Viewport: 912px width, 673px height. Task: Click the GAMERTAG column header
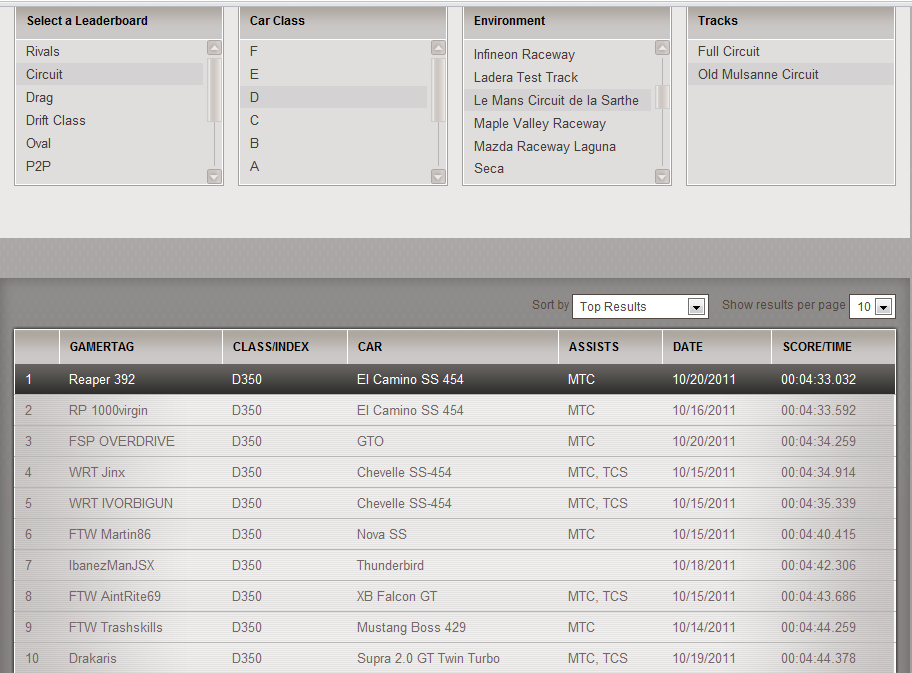click(102, 347)
